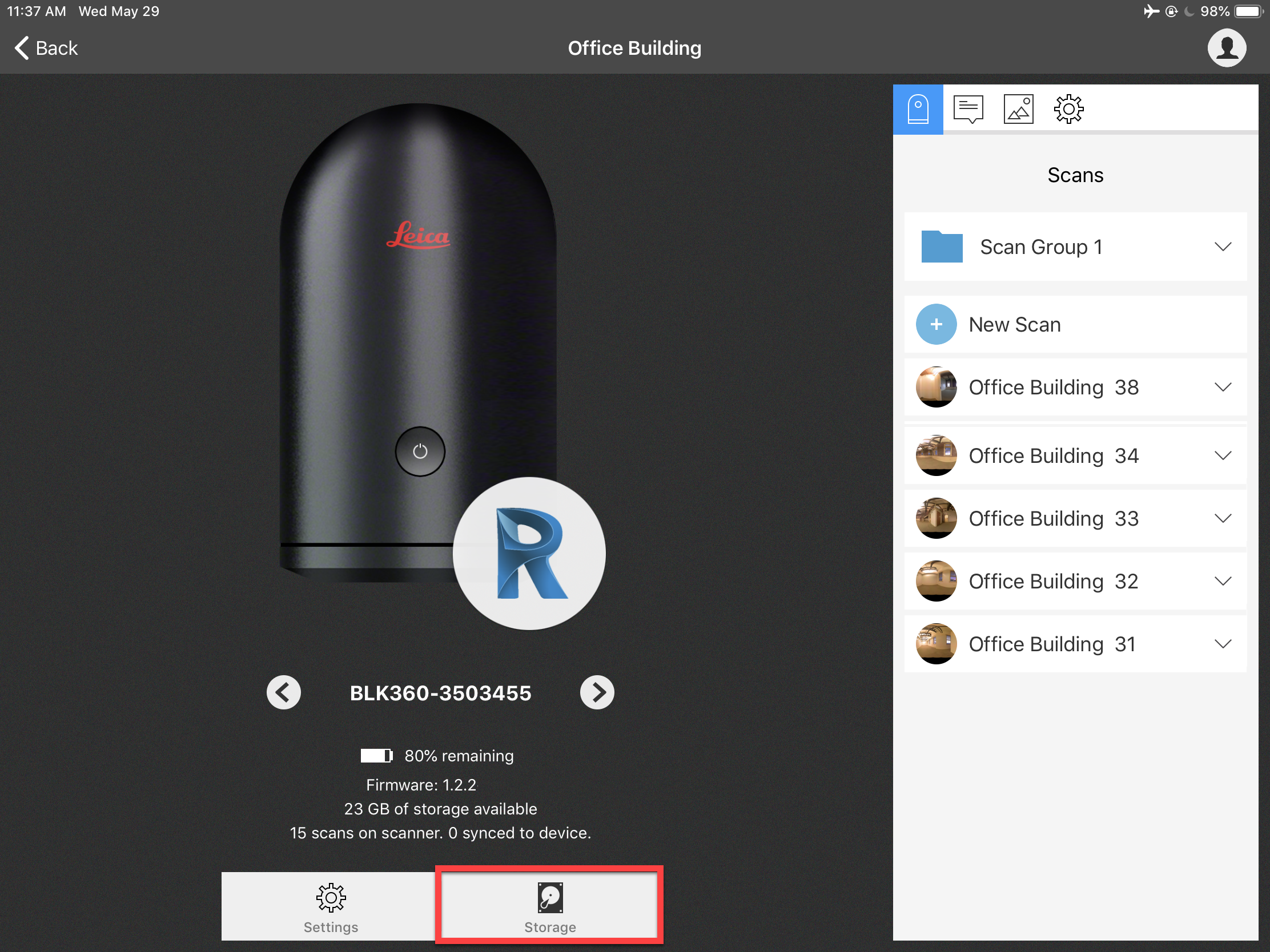Screen dimensions: 1270x952
Task: Click the Scan Group 1 folder icon
Action: pos(942,247)
